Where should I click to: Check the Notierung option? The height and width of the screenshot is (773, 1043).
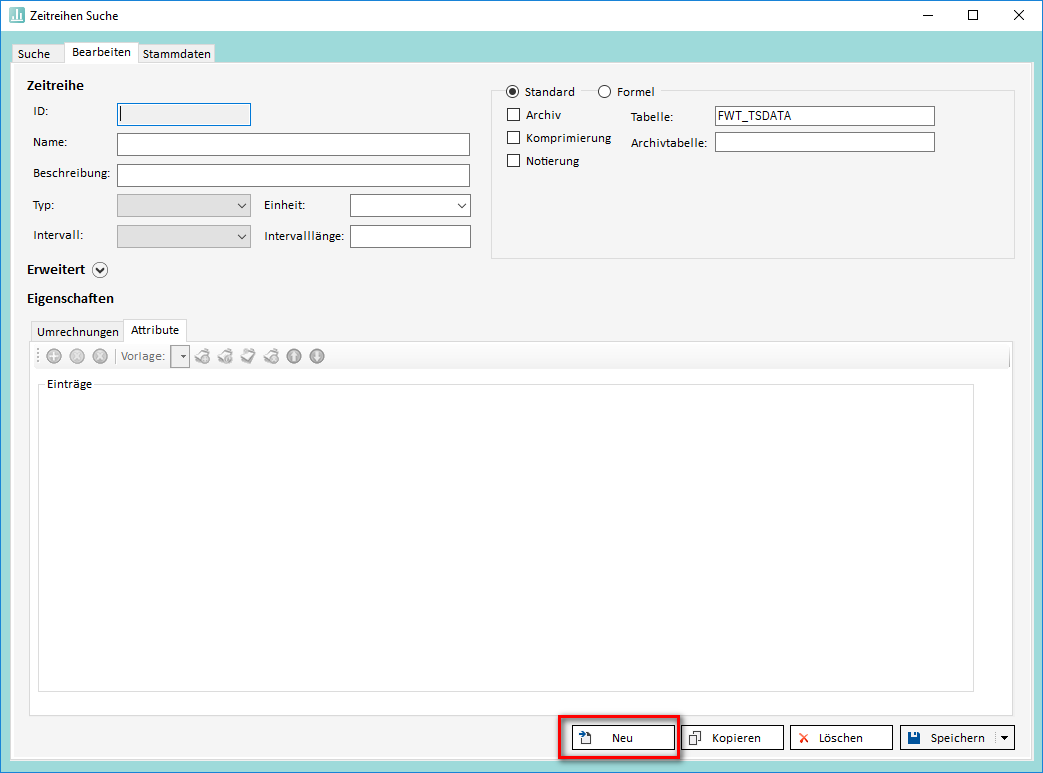[514, 161]
